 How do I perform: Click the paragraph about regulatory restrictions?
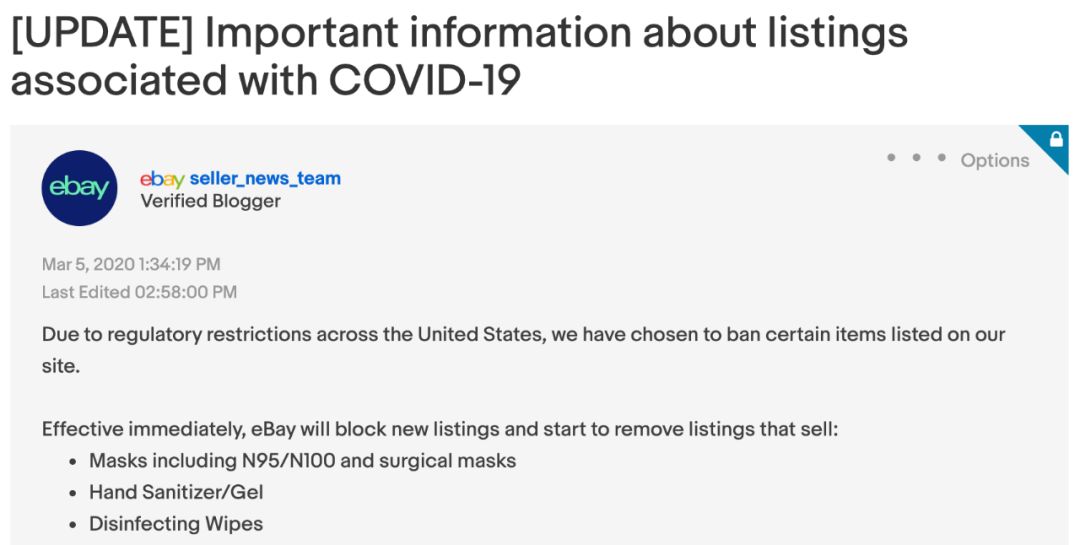click(x=523, y=350)
